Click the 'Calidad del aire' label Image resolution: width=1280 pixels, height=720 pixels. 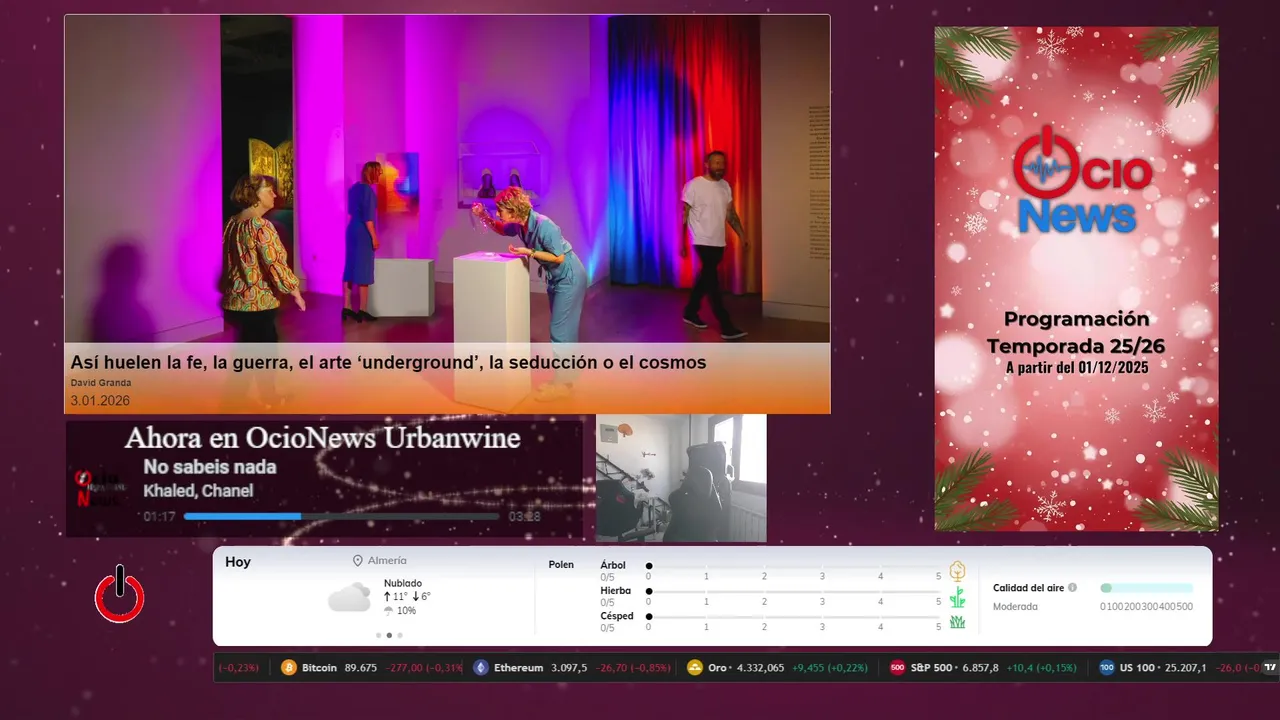1028,588
